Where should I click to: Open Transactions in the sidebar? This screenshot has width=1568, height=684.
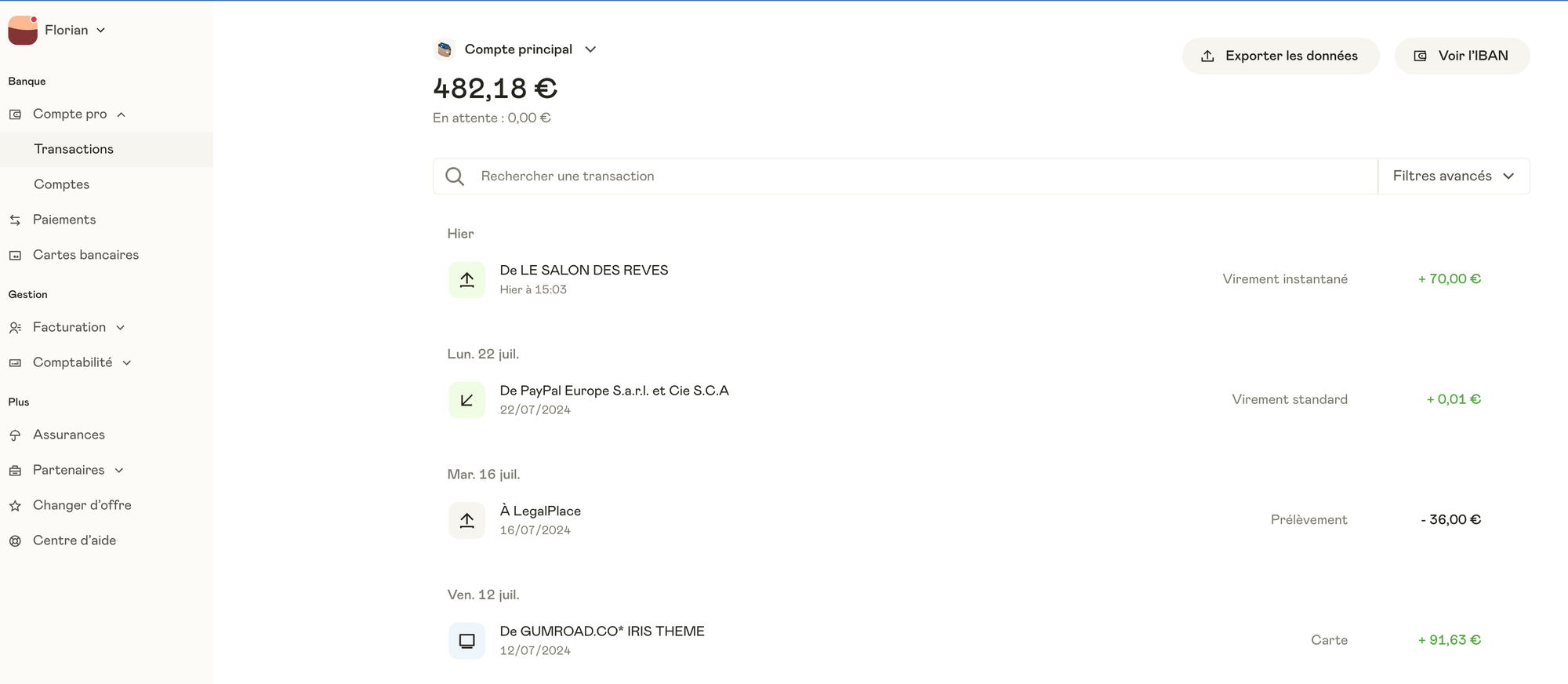click(x=74, y=149)
